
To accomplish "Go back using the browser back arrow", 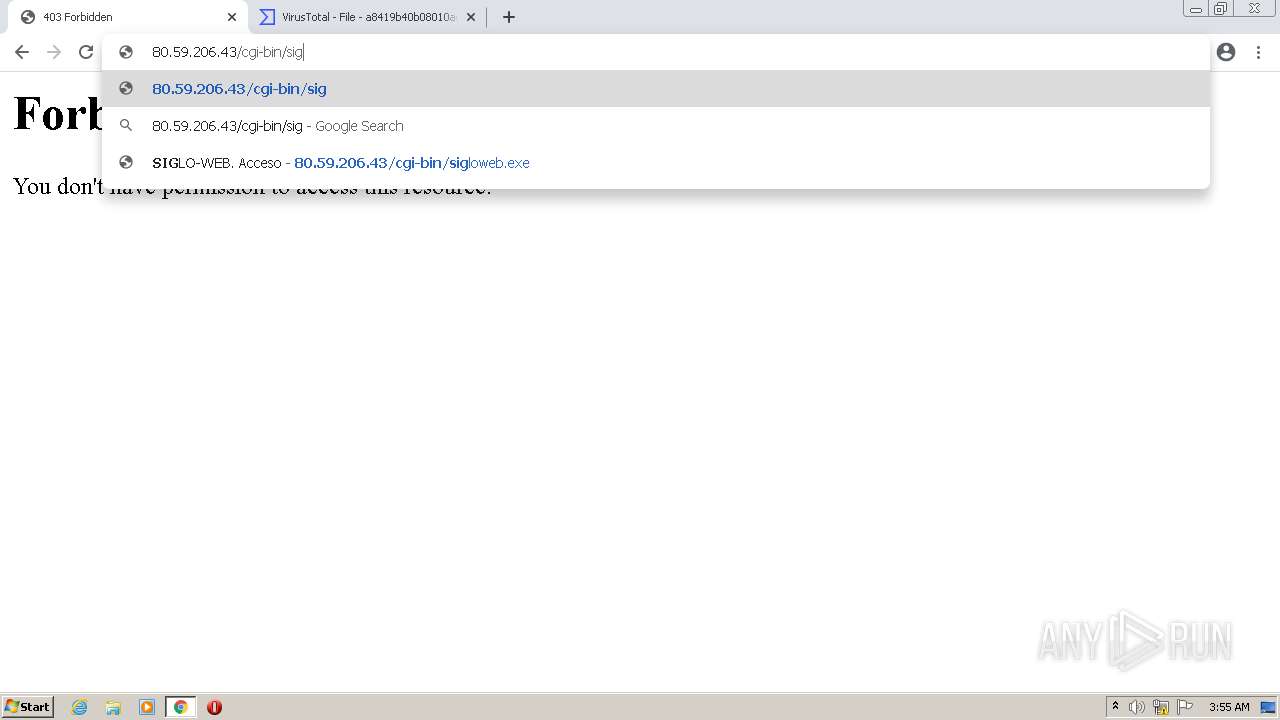I will (x=22, y=52).
